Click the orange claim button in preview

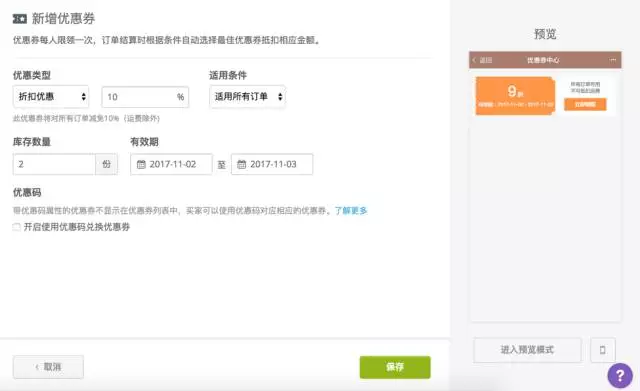[x=585, y=104]
